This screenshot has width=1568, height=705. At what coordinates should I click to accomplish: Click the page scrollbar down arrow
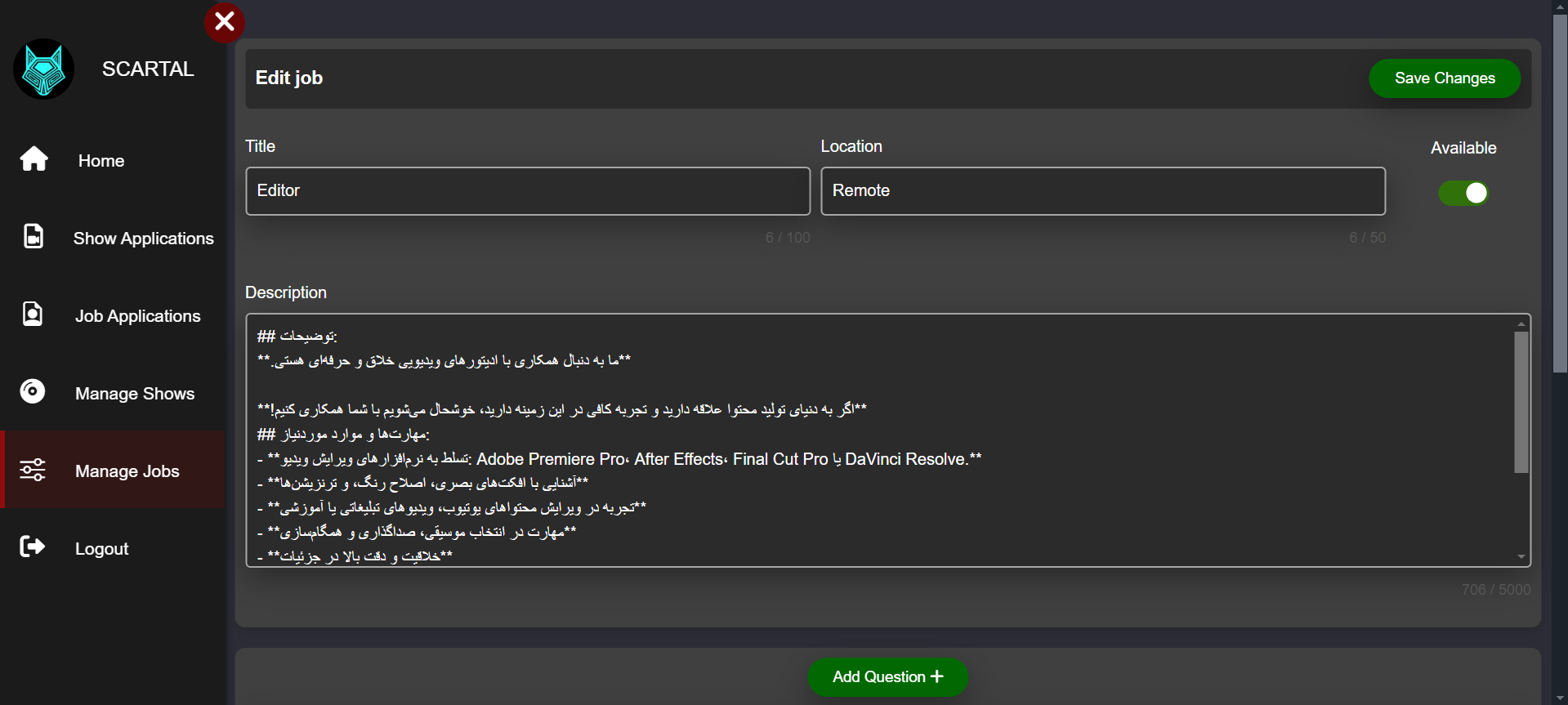(x=1560, y=698)
